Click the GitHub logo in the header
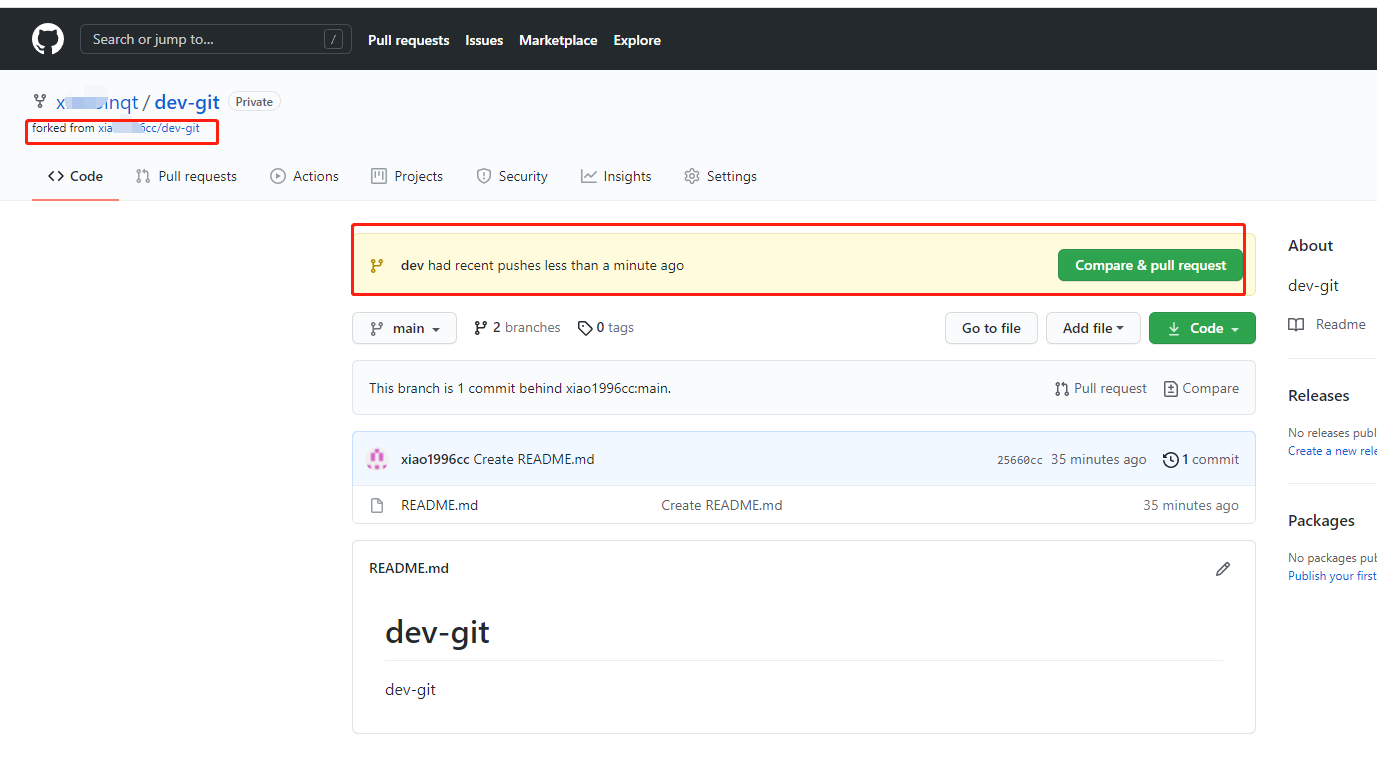This screenshot has height=762, width=1377. (x=47, y=38)
